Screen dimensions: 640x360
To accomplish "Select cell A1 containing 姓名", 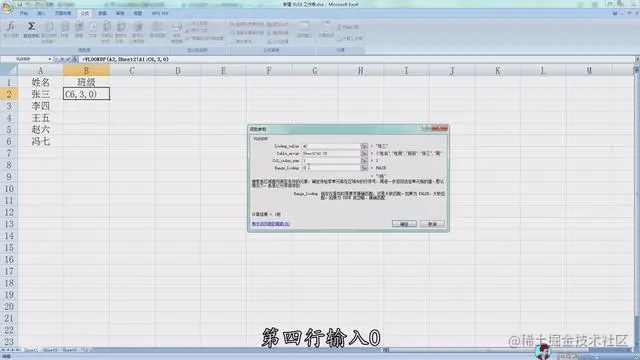I will [x=40, y=82].
